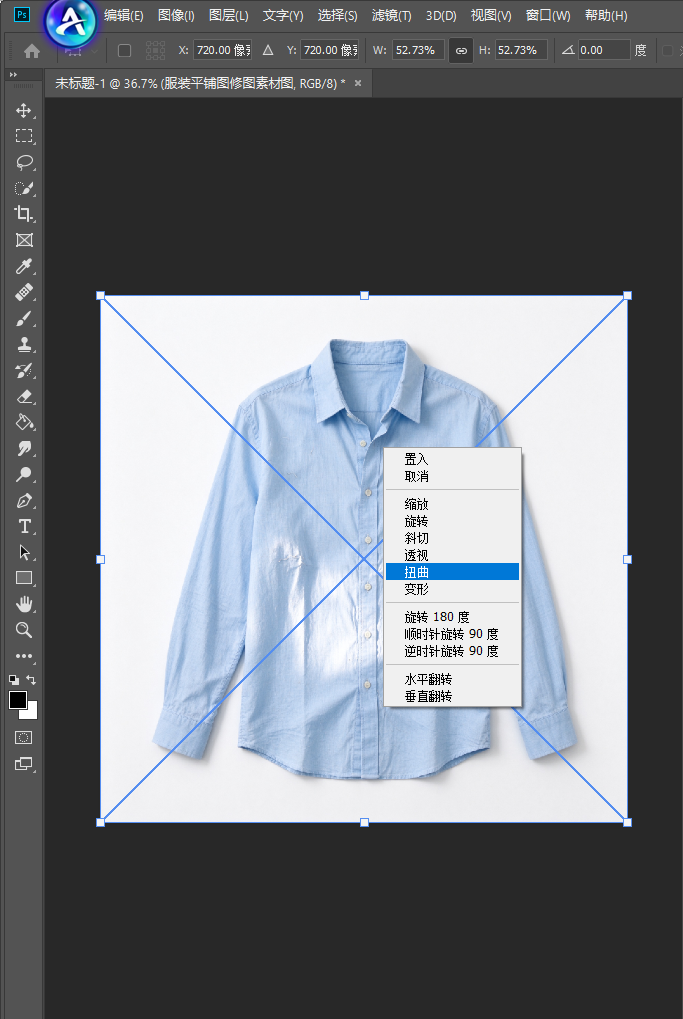Select the Paint Bucket tool
This screenshot has height=1019, width=683.
[24, 422]
